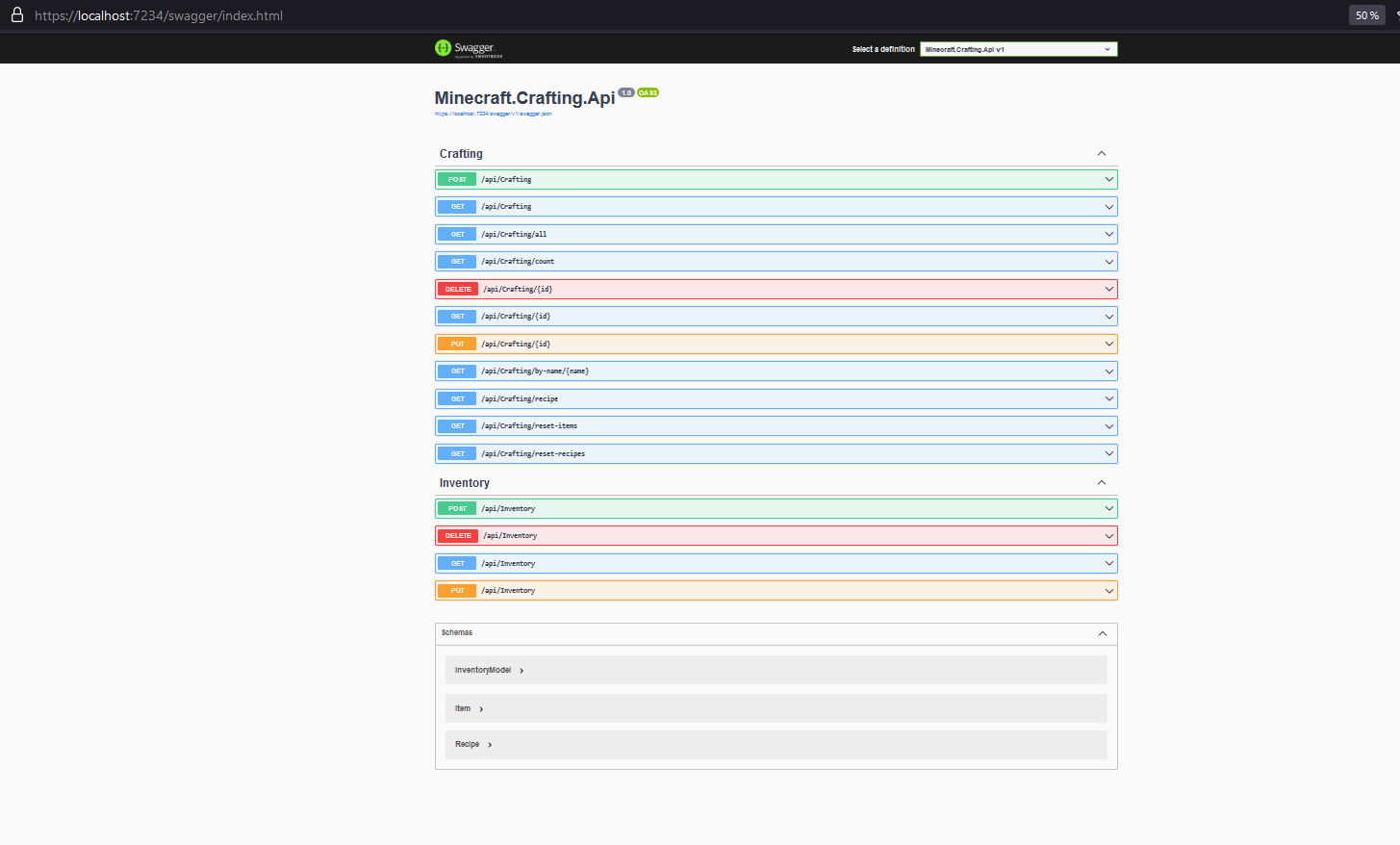The width and height of the screenshot is (1400, 845).
Task: Click the browser address bar URL
Action: click(x=159, y=15)
